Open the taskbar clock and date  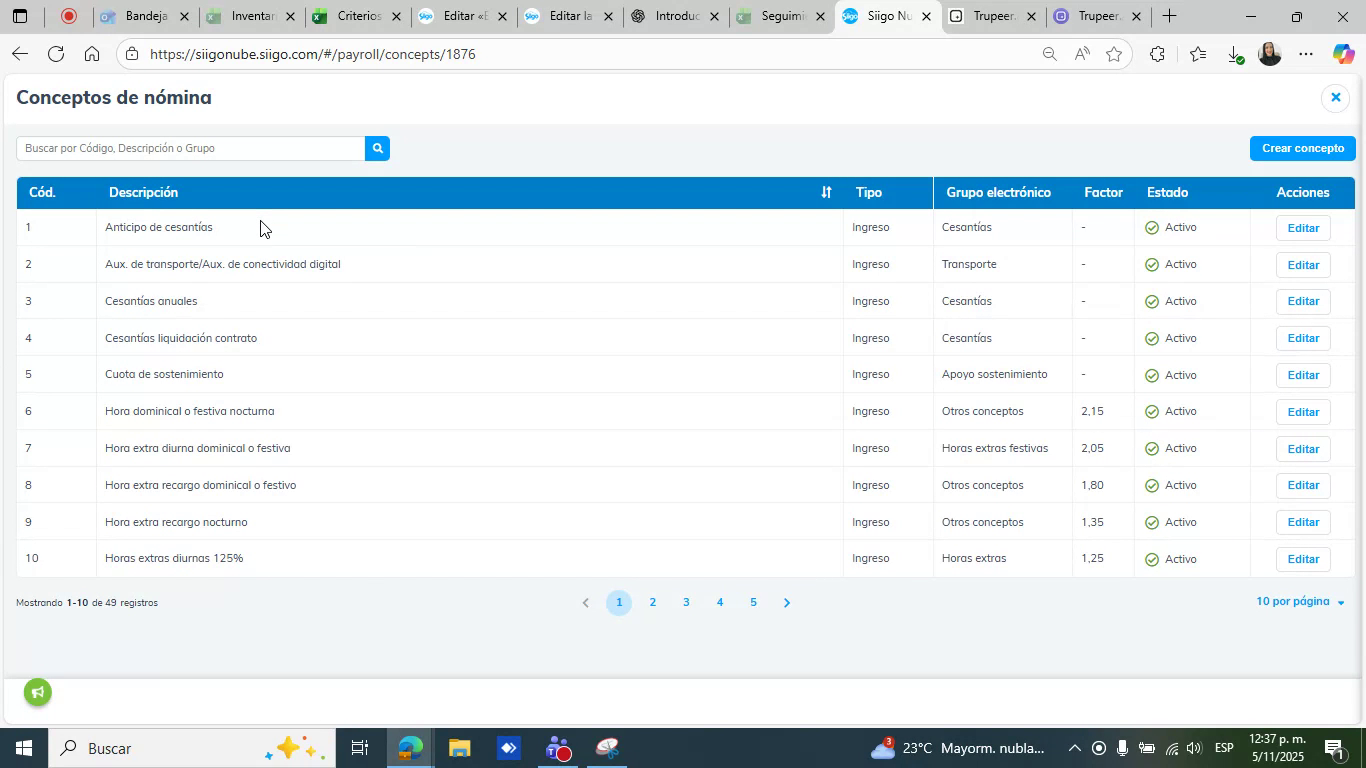click(x=1278, y=748)
